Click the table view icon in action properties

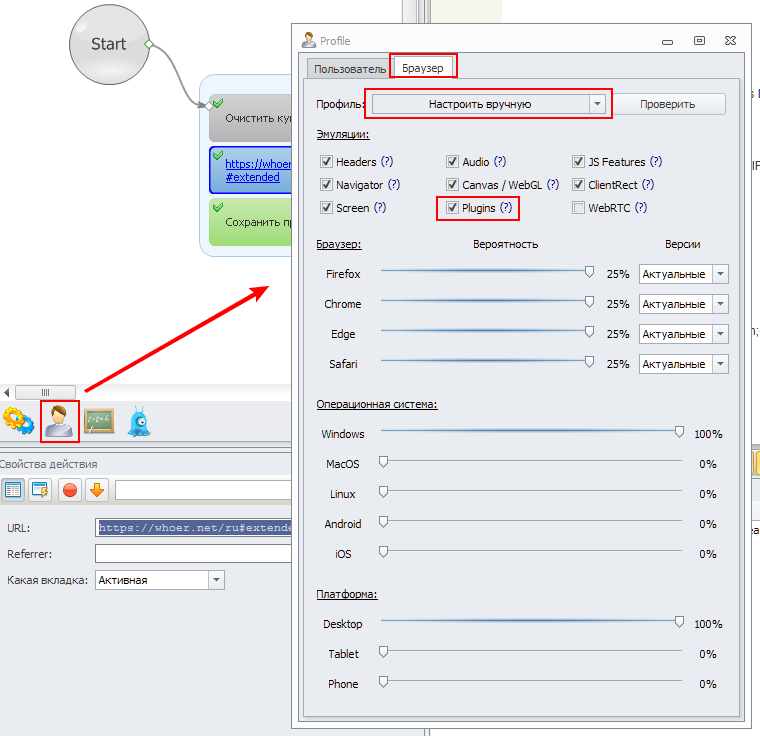tap(13, 490)
